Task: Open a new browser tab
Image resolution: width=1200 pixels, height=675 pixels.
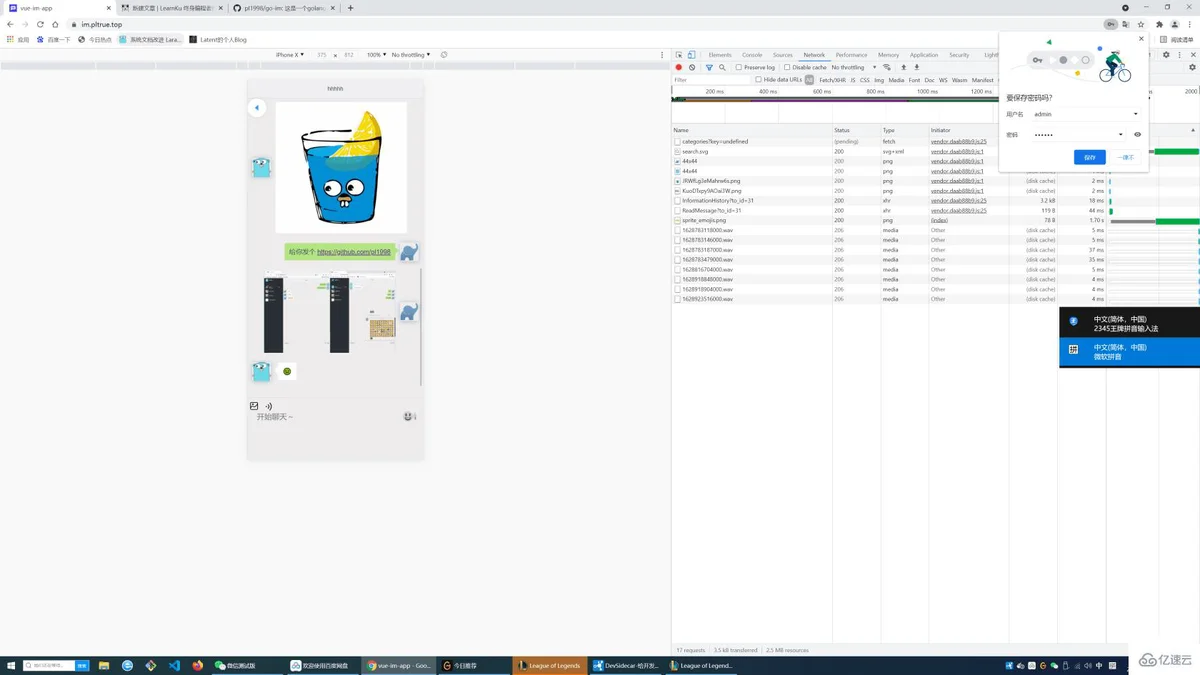Action: coord(350,8)
